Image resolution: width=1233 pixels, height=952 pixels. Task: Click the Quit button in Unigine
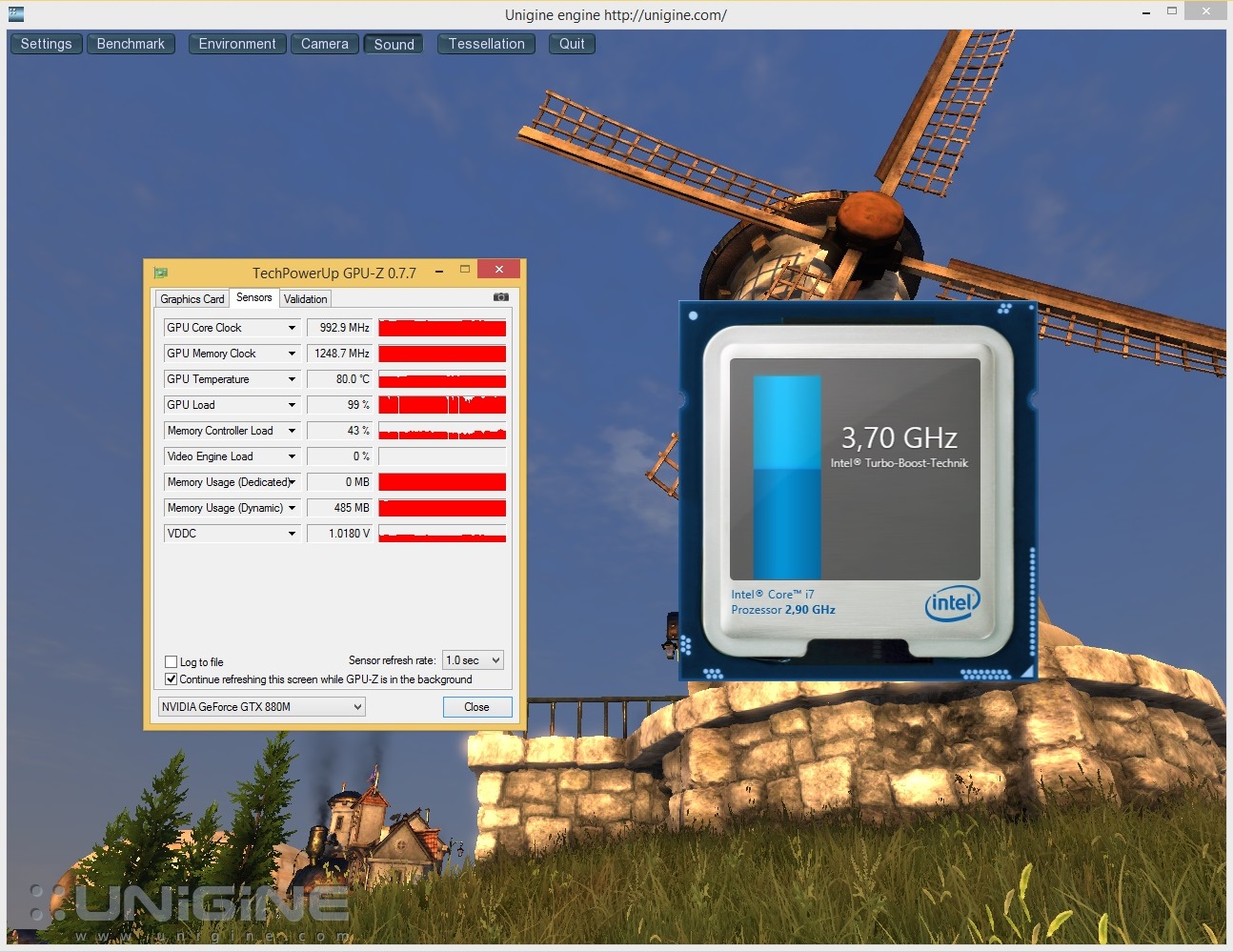point(572,44)
